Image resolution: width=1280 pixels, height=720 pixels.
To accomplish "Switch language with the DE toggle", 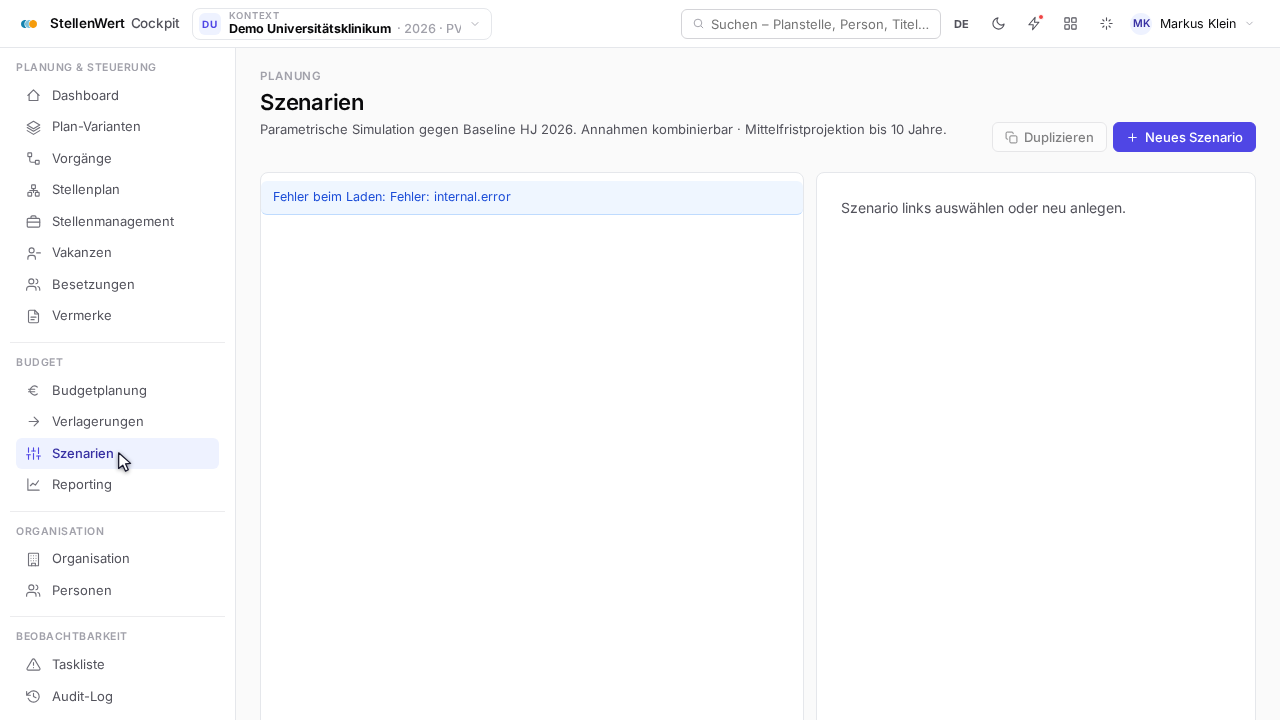I will coord(961,24).
